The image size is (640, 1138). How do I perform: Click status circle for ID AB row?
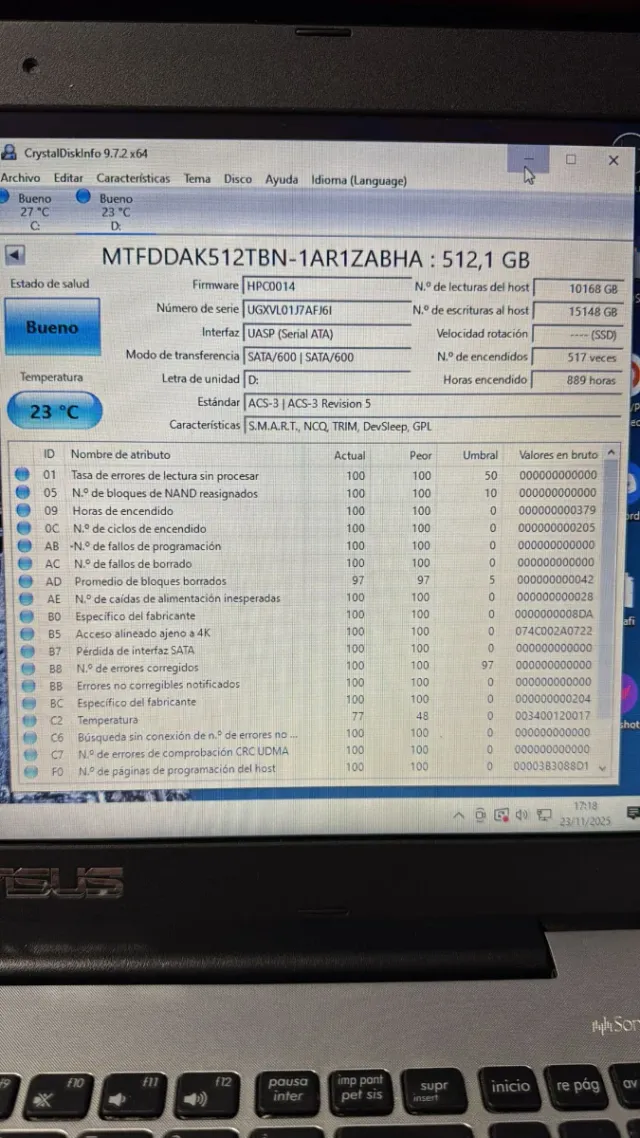[25, 545]
